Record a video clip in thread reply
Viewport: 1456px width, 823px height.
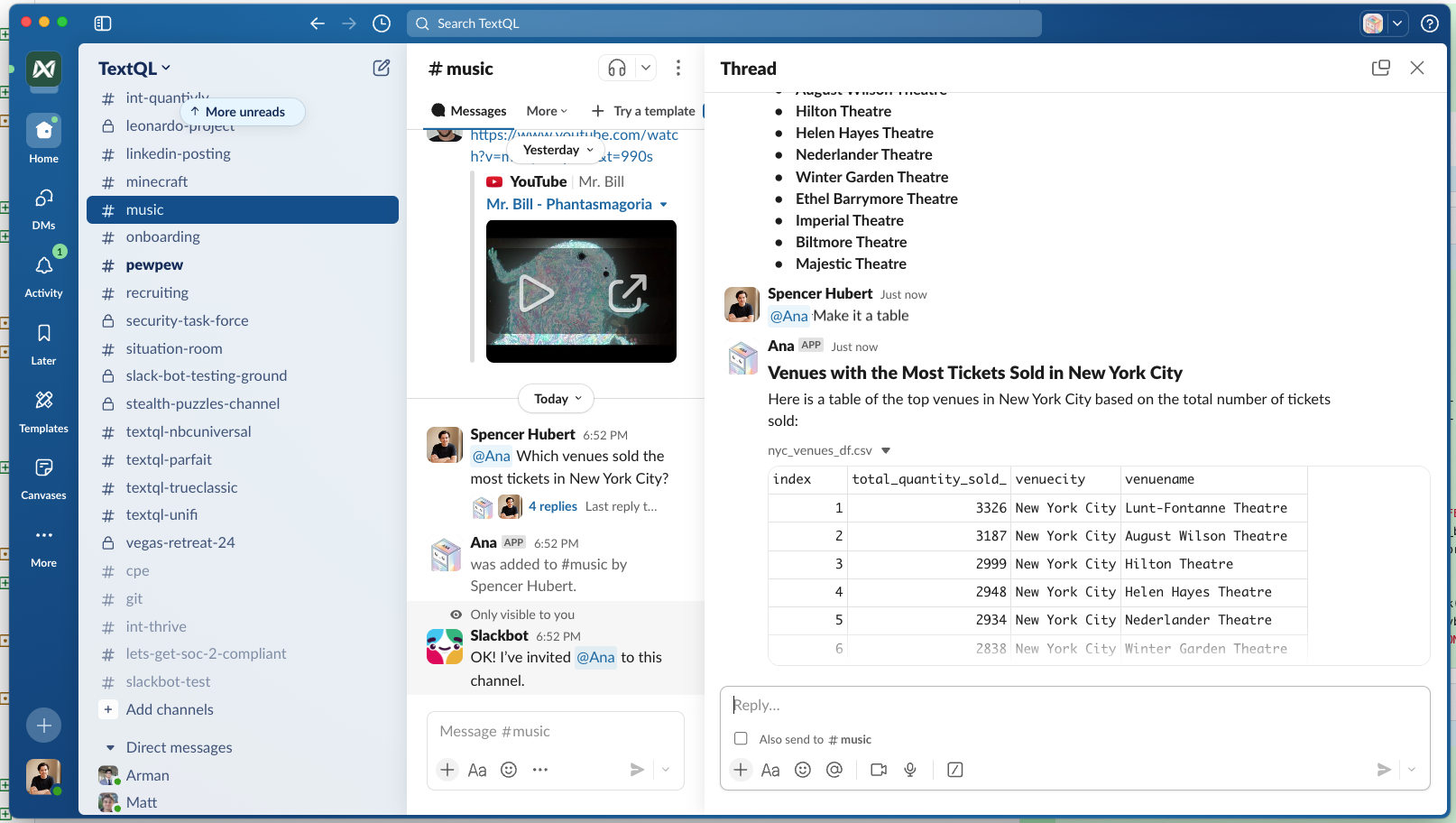(x=879, y=770)
